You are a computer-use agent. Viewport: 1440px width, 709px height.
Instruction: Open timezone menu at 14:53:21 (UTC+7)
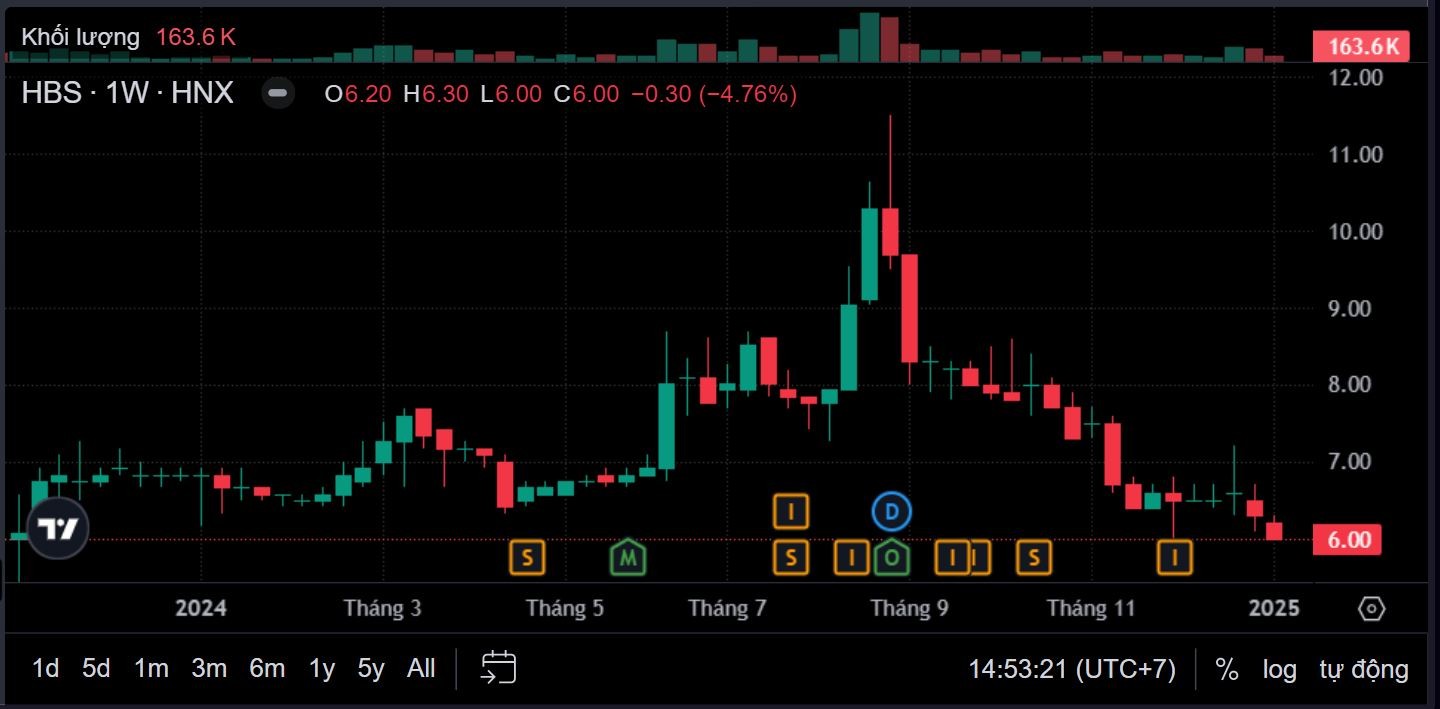point(1072,668)
